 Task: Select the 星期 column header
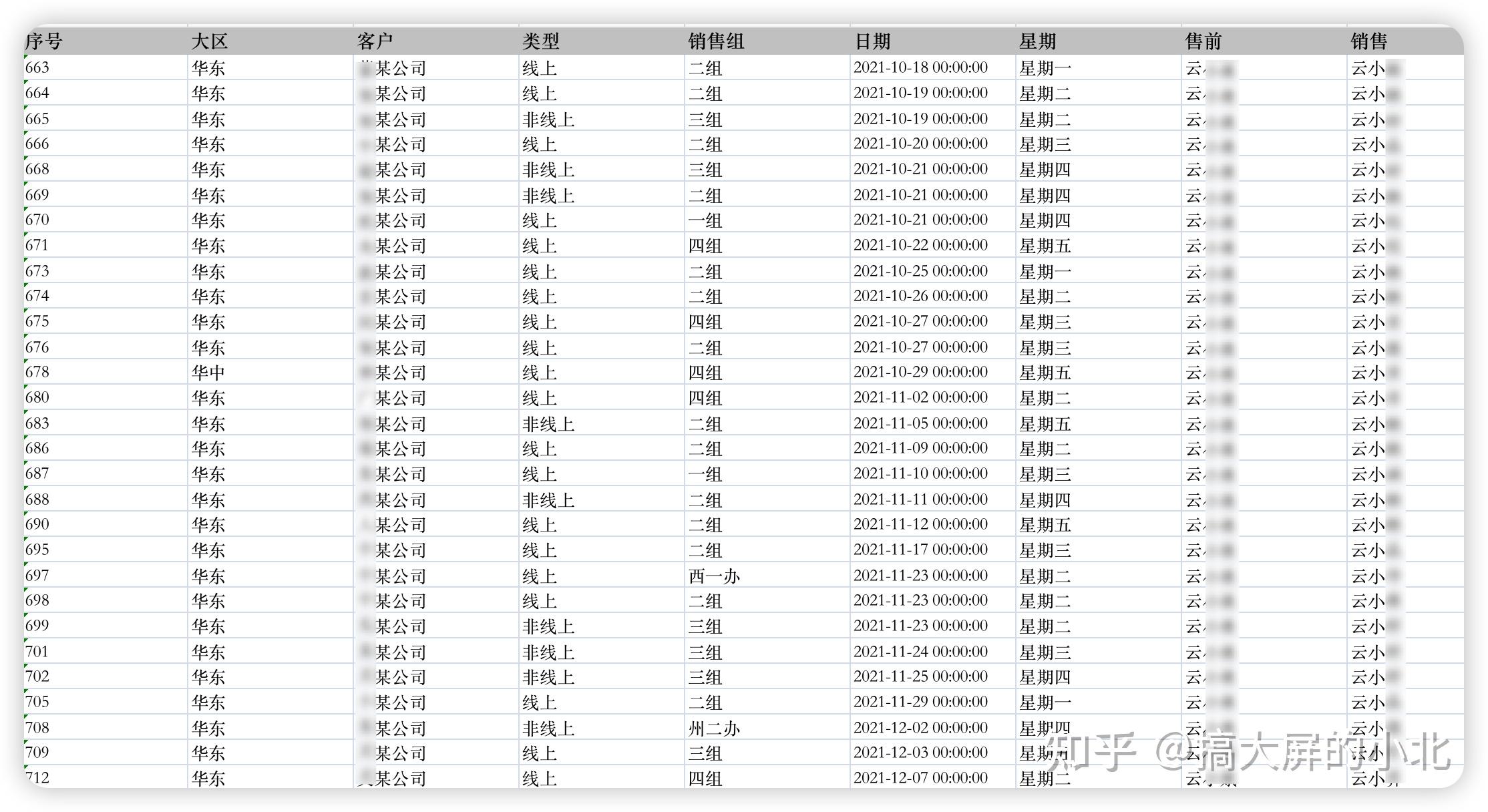[1037, 41]
